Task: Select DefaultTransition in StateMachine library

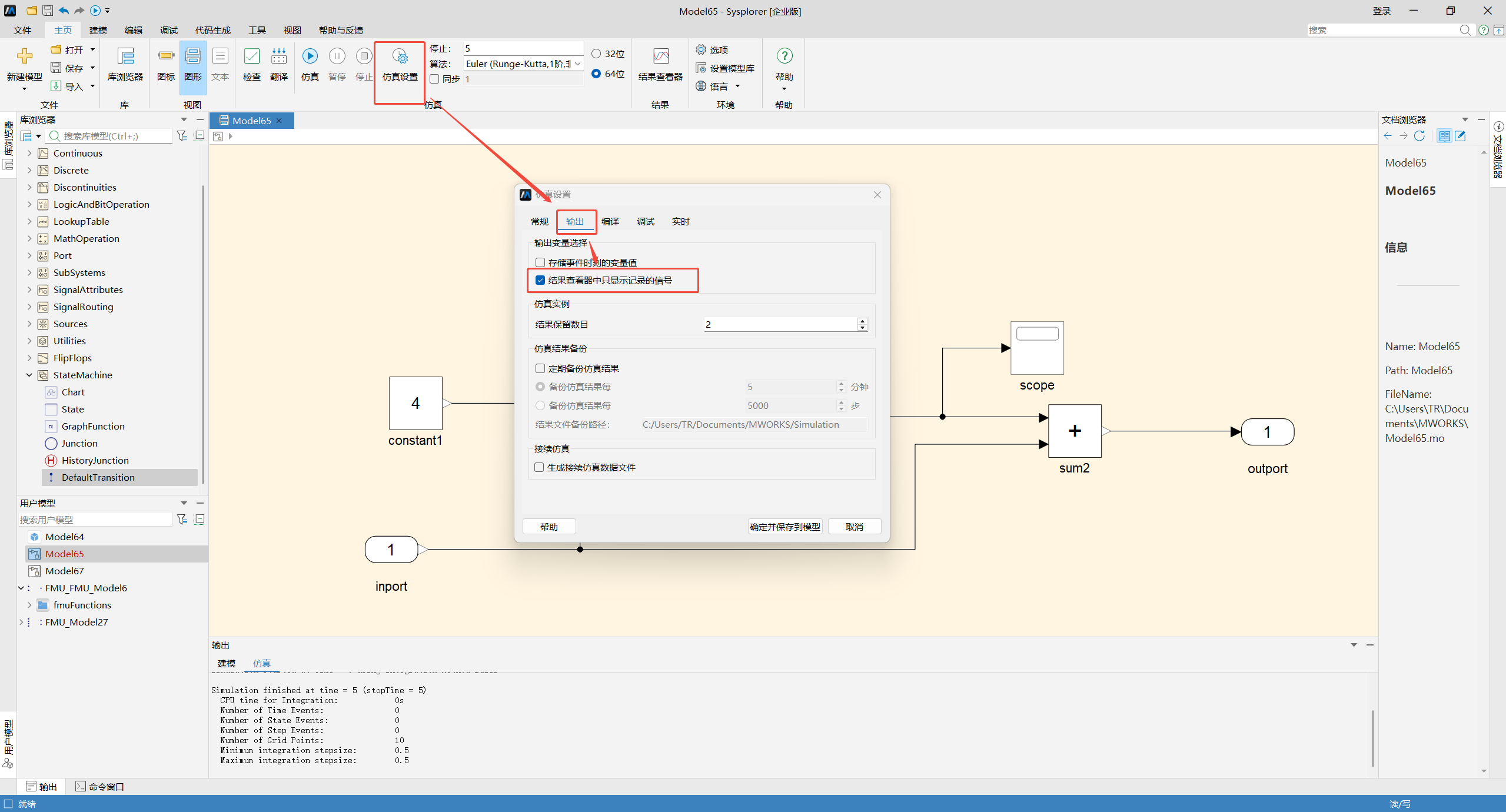Action: coord(98,477)
